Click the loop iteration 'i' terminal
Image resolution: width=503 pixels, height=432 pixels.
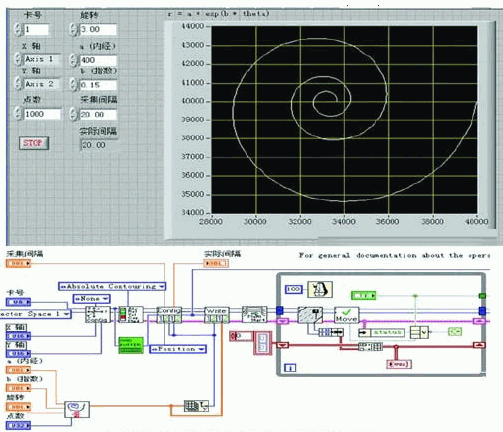pyautogui.click(x=290, y=368)
